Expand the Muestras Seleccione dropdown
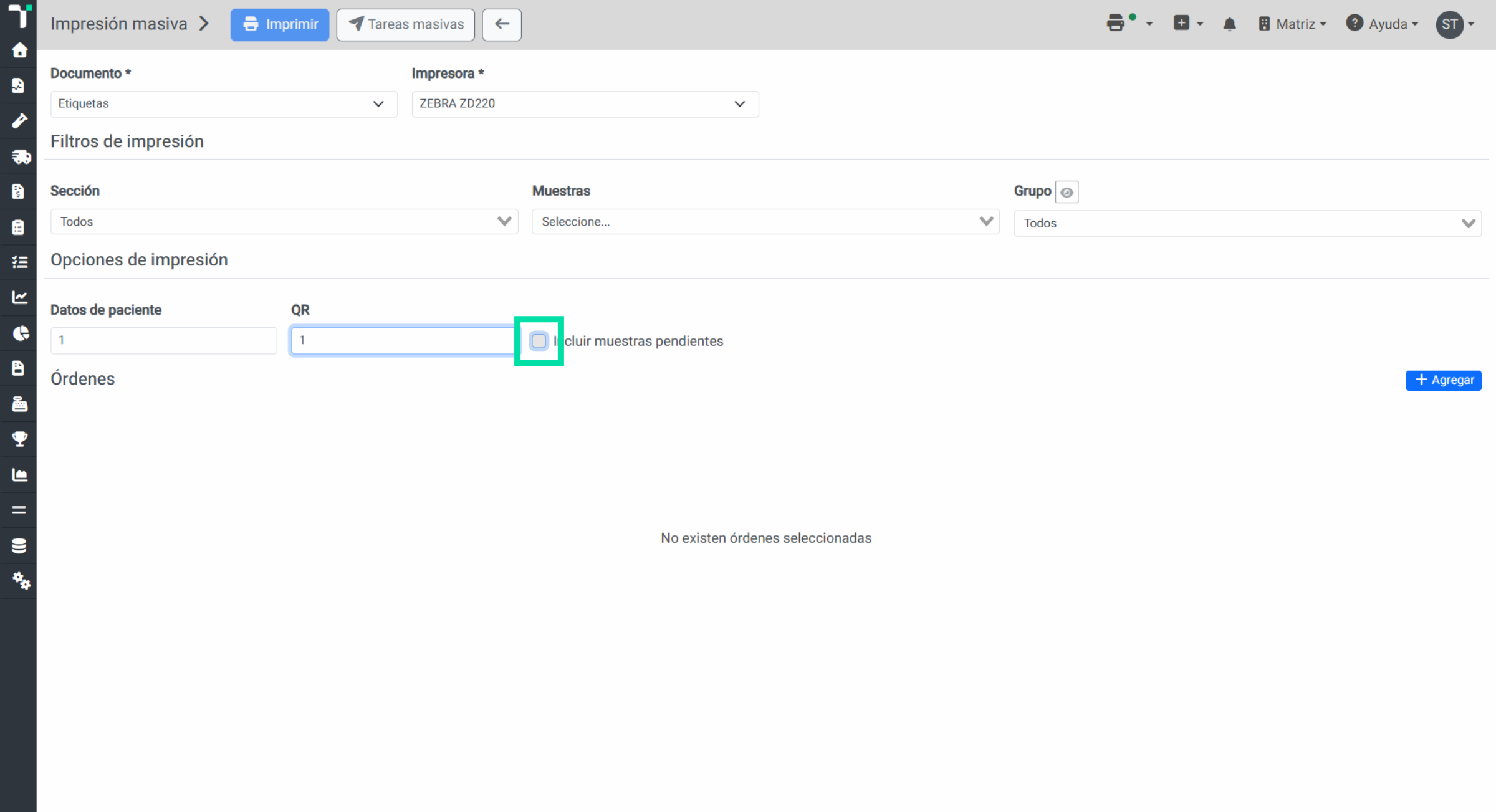1496x812 pixels. tap(765, 222)
